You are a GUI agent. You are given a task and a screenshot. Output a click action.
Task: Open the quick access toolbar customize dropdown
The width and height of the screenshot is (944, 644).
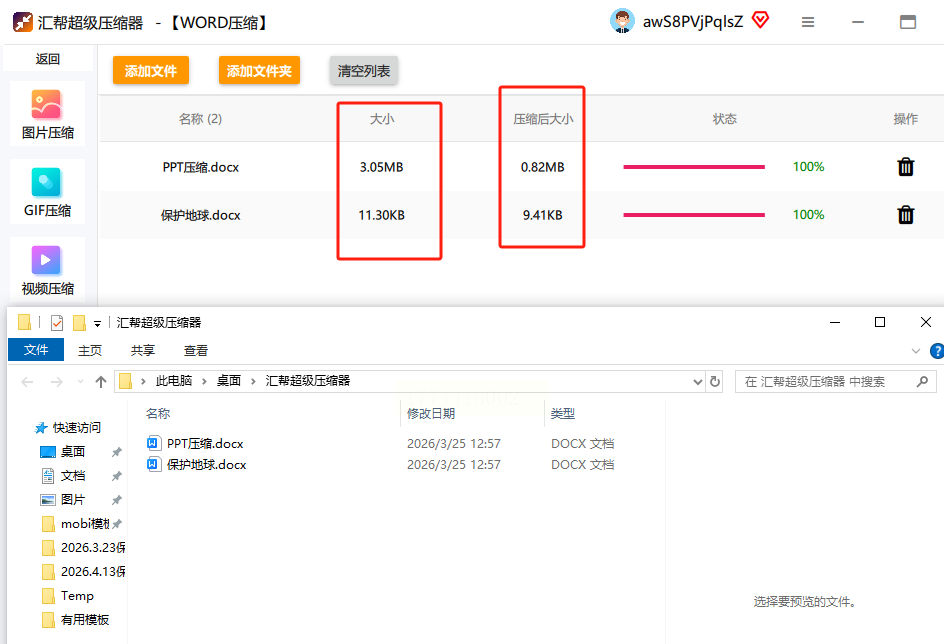click(x=97, y=324)
